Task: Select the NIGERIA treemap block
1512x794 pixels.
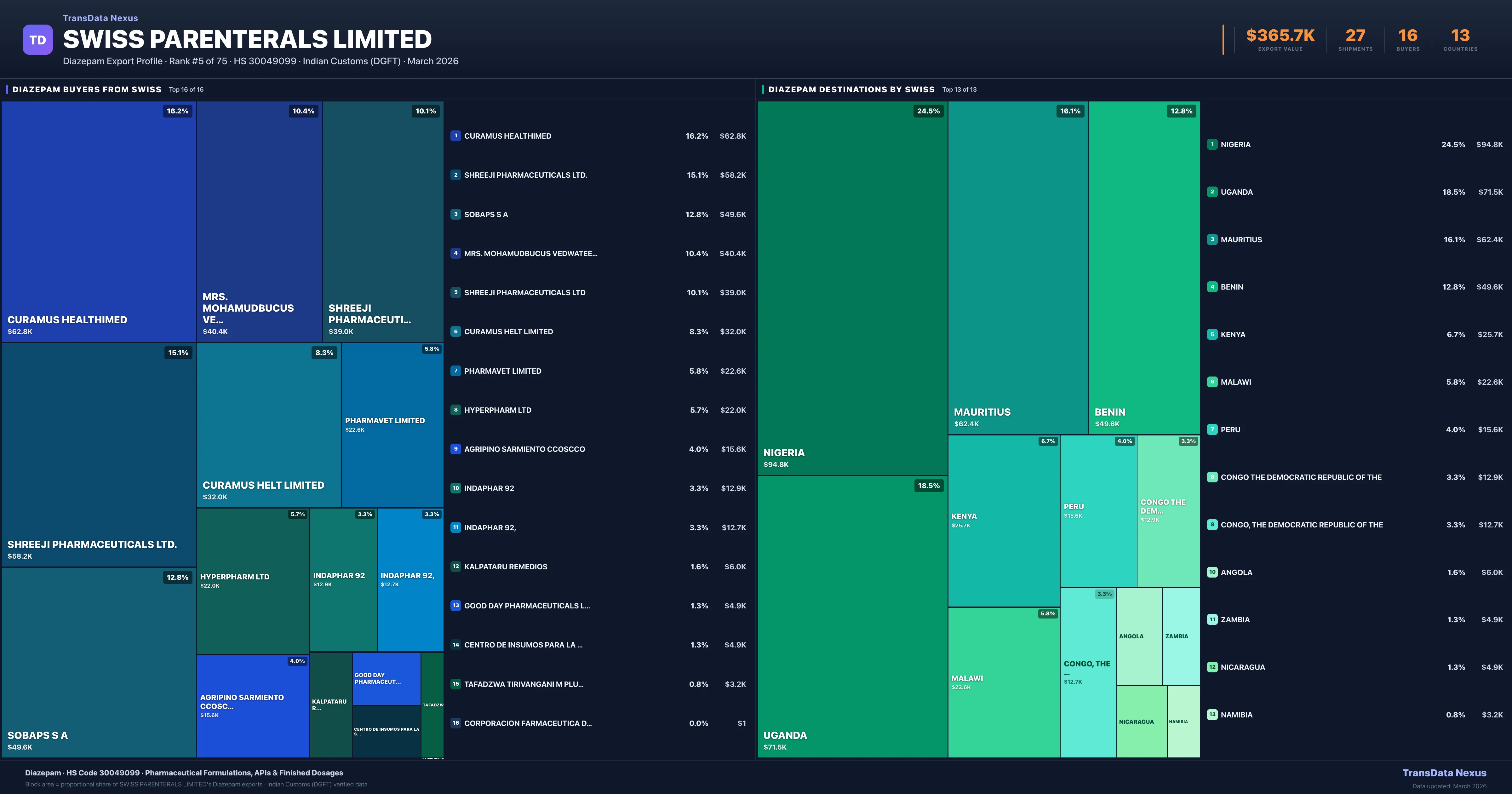Action: (x=852, y=288)
